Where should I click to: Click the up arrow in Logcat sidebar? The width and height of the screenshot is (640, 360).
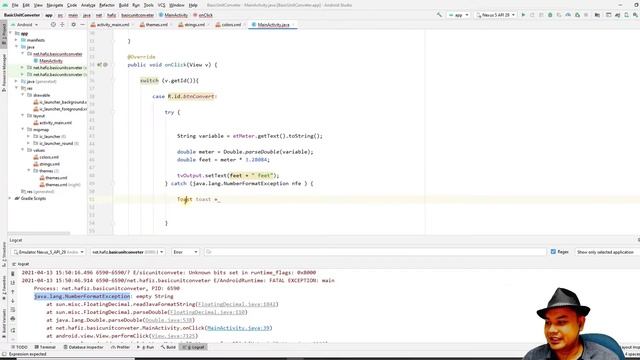13,292
